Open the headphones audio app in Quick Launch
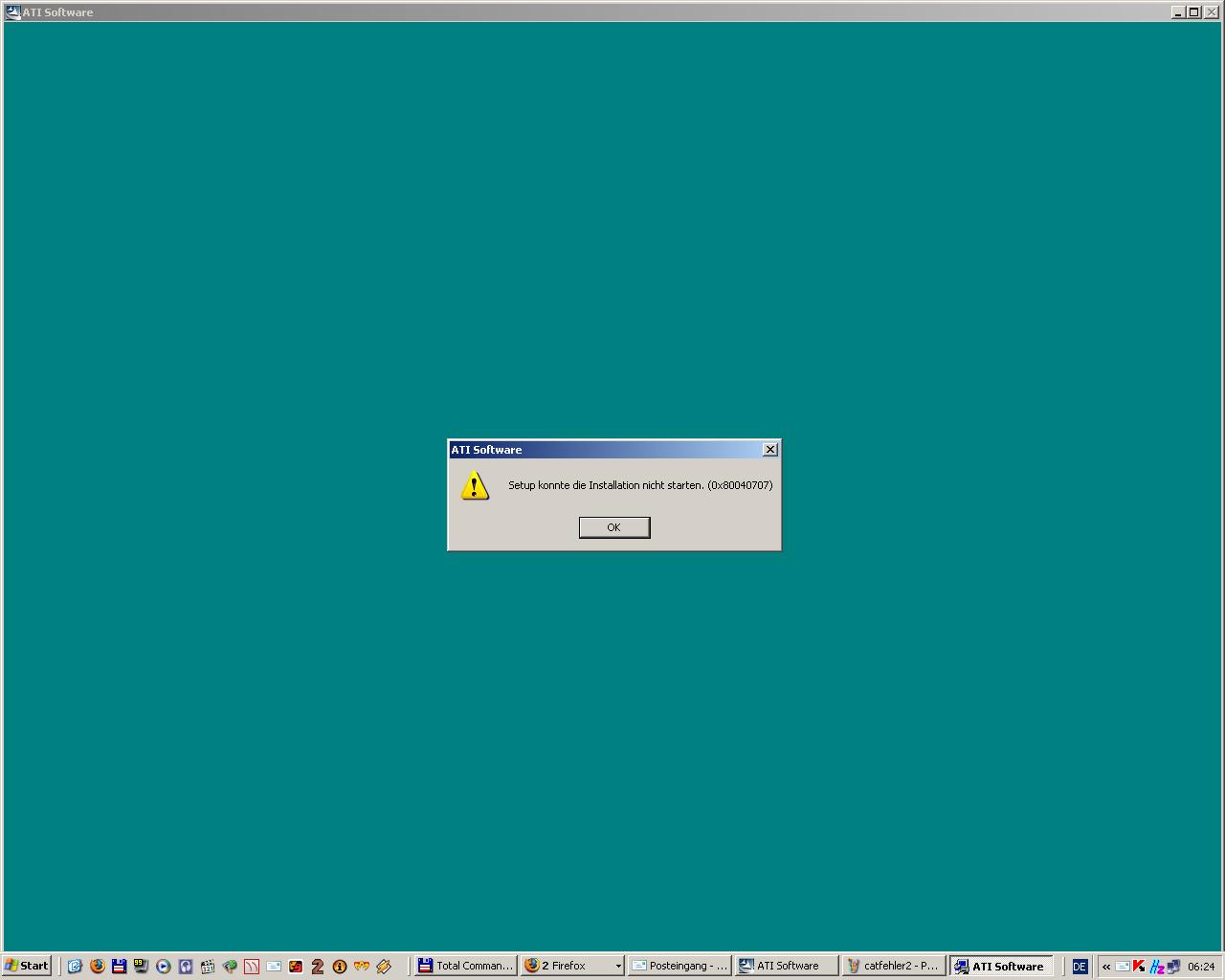 click(186, 967)
